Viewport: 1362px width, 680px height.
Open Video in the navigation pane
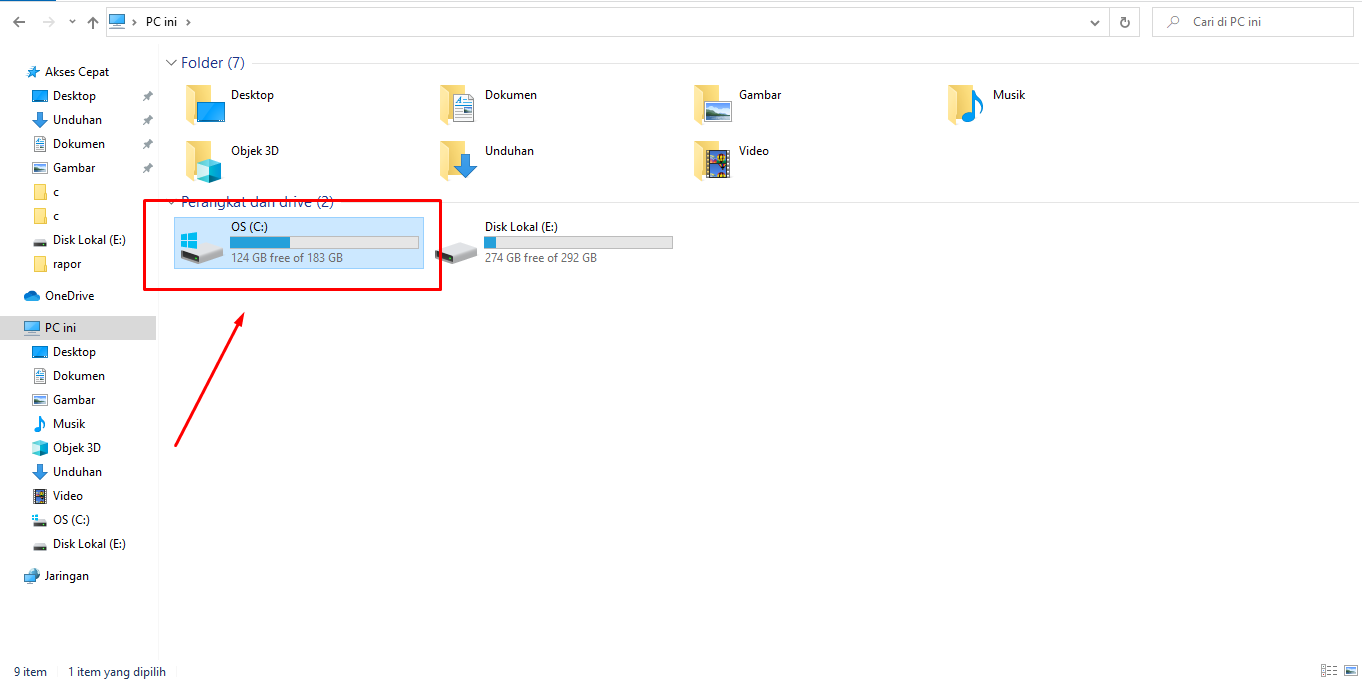[x=68, y=496]
